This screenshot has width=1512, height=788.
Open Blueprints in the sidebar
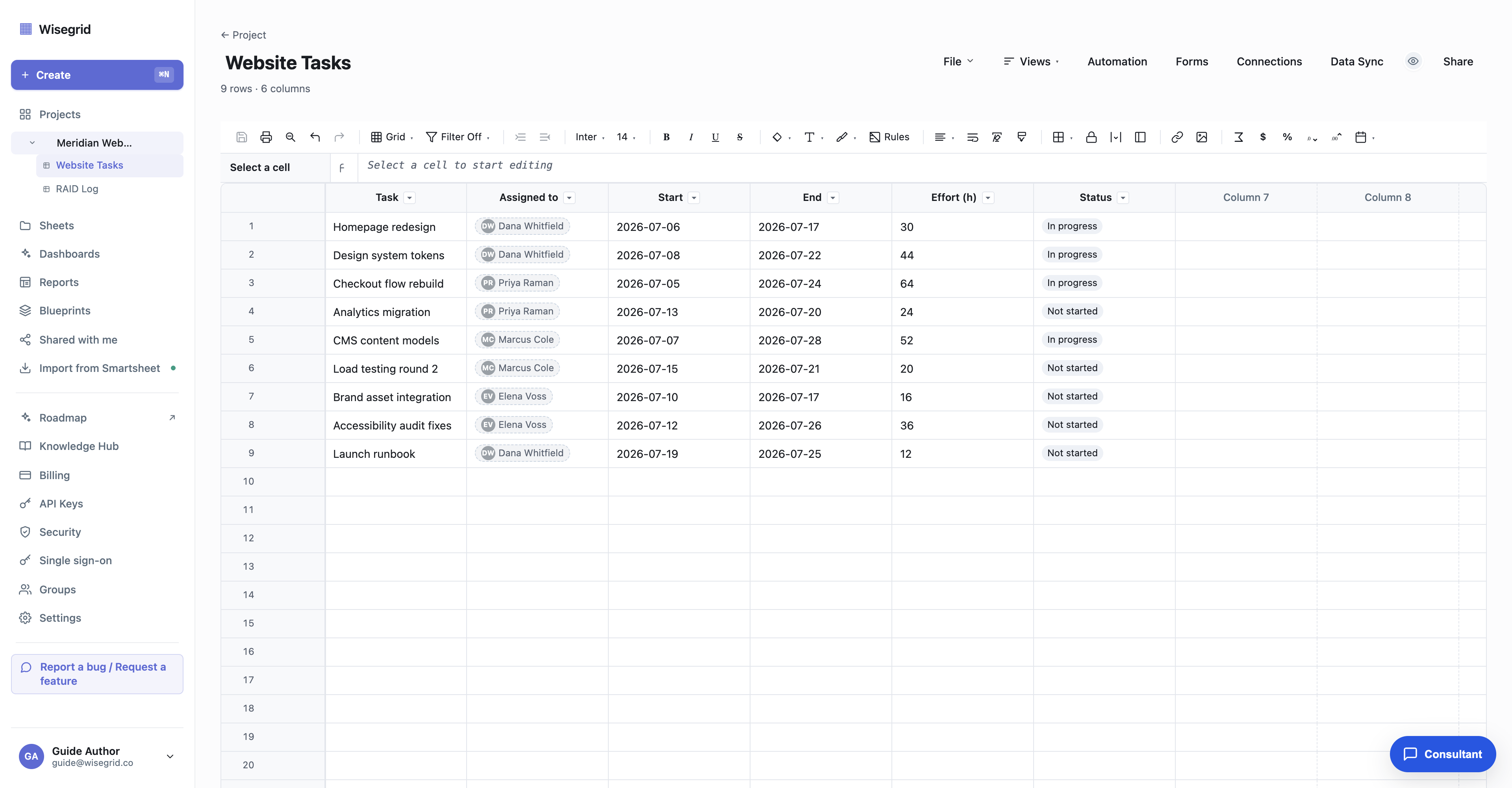[x=65, y=310]
